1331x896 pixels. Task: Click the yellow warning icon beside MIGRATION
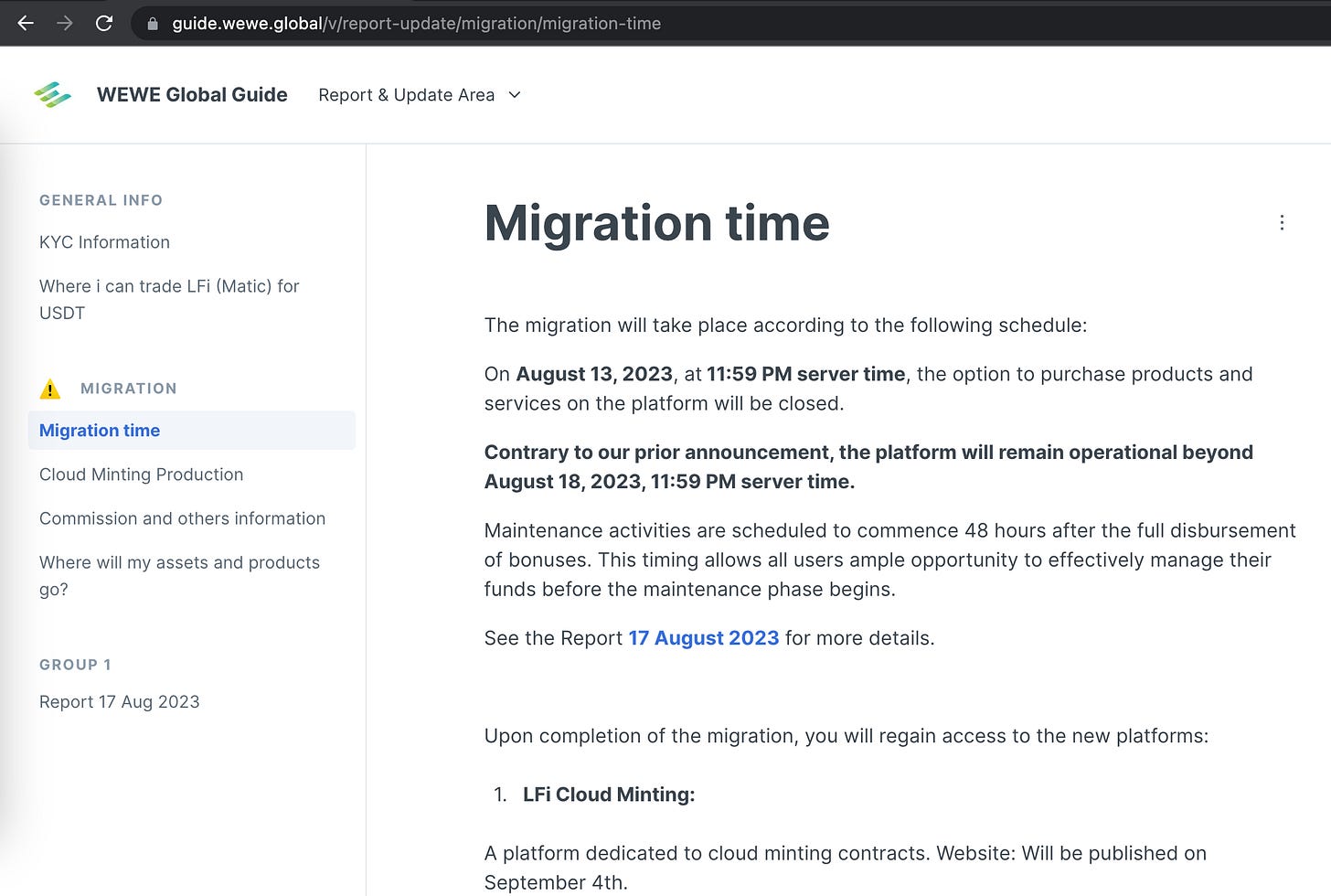click(50, 389)
